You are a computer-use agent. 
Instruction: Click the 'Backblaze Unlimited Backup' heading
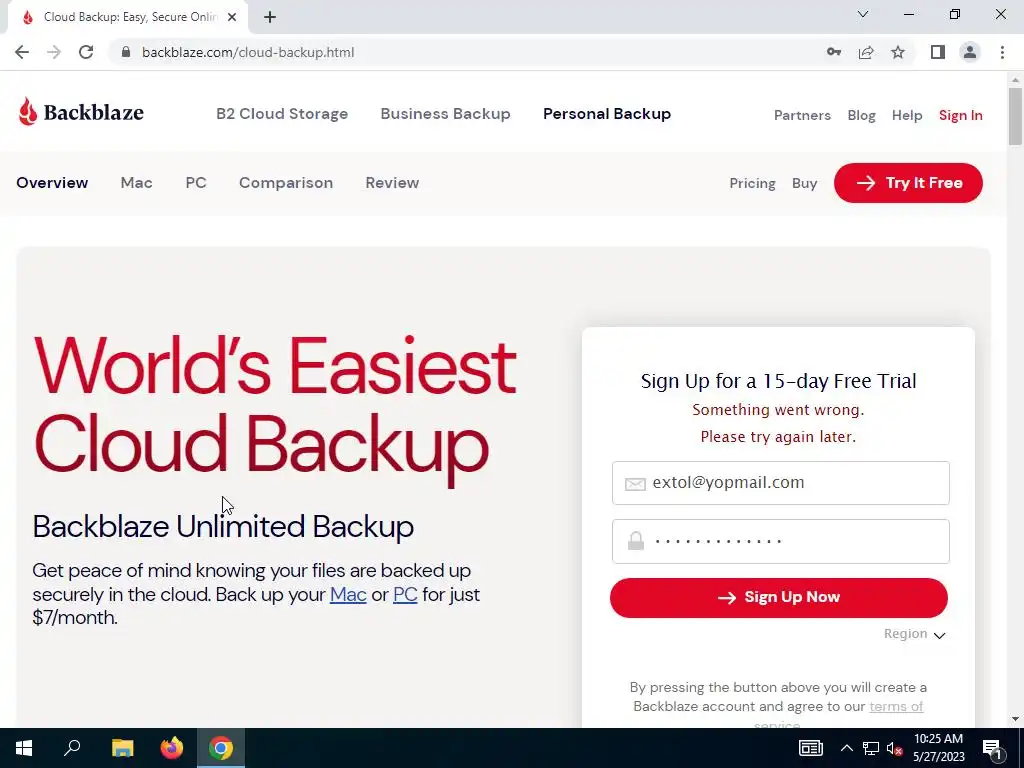click(x=223, y=526)
